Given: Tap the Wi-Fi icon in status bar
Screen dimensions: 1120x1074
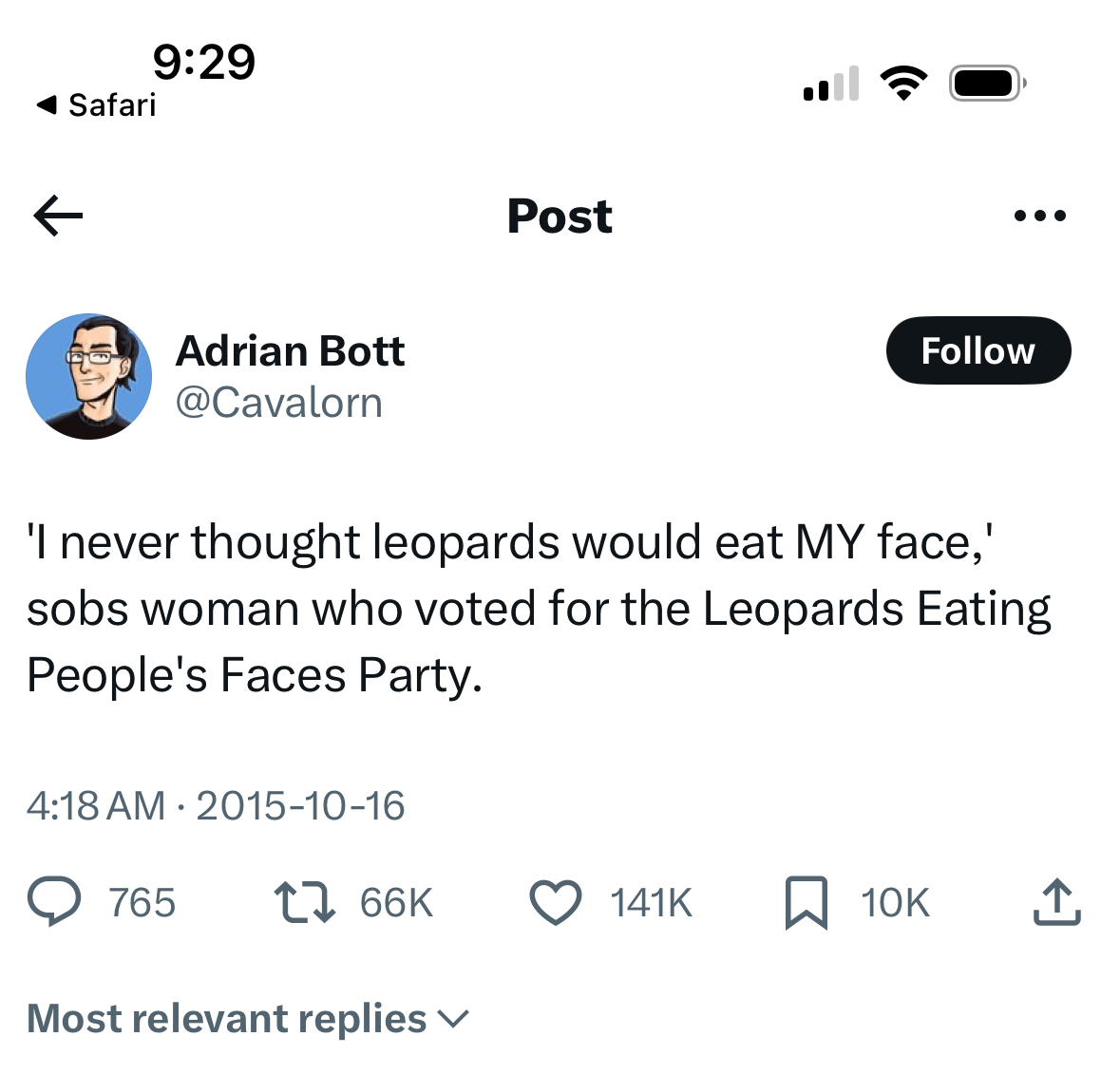Looking at the screenshot, I should click(x=903, y=84).
